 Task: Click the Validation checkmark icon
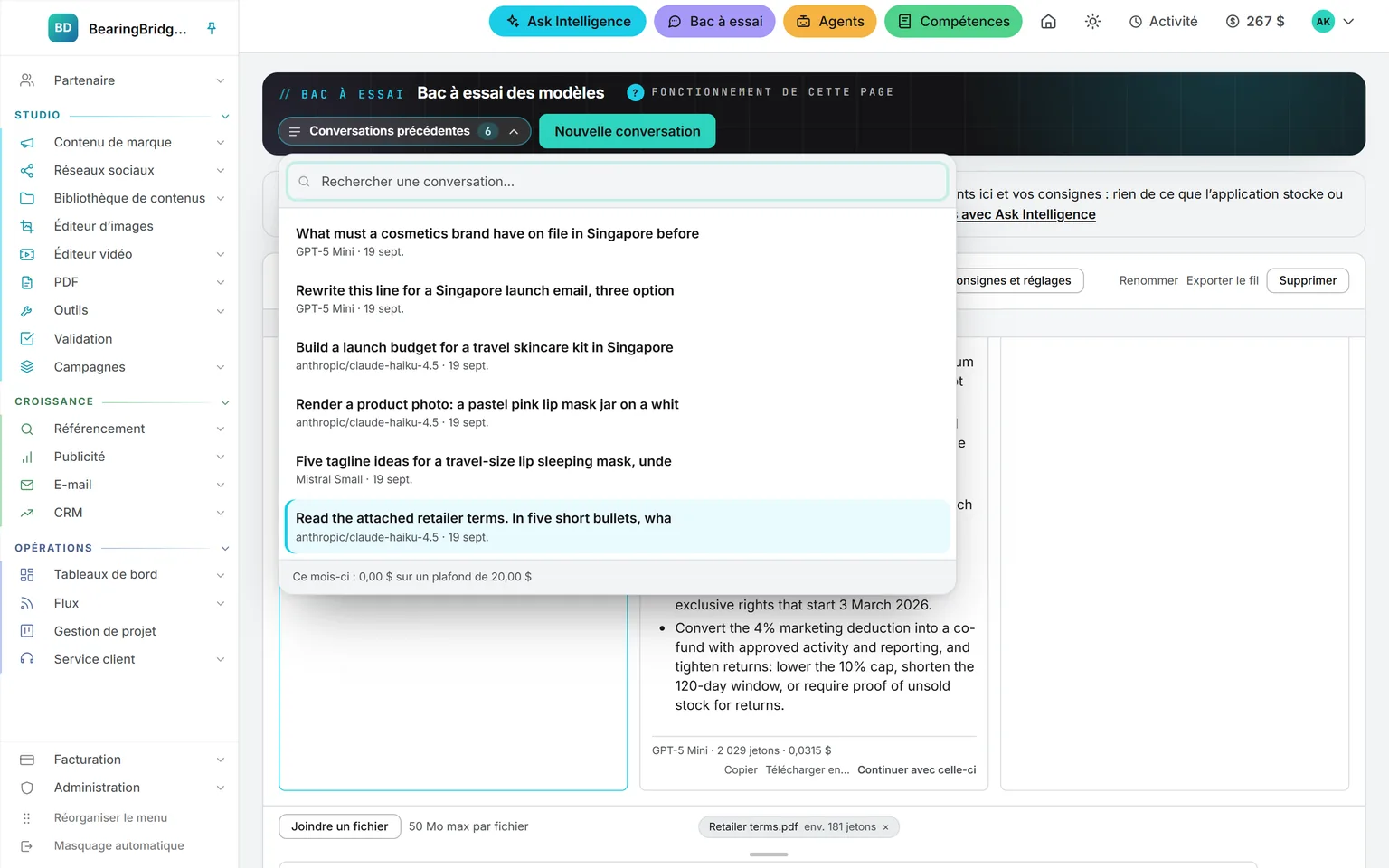(x=27, y=339)
